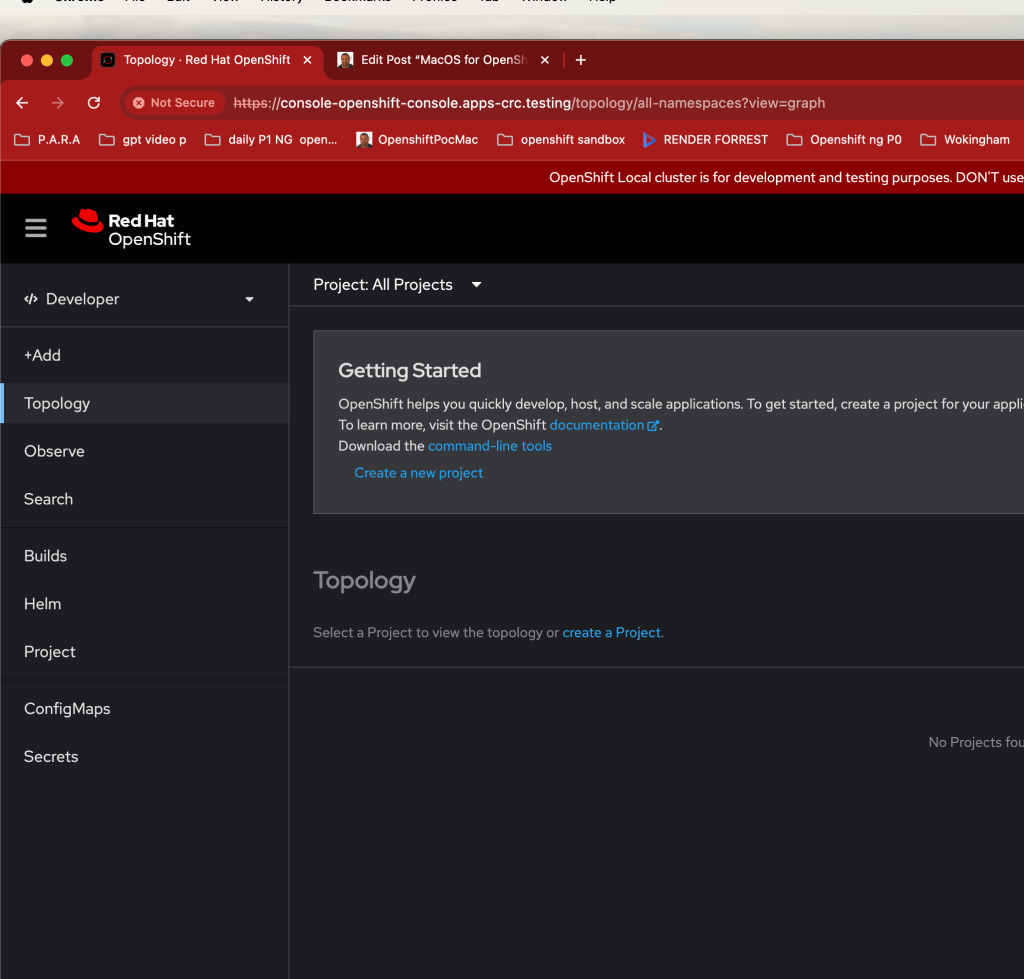Viewport: 1024px width, 979px height.
Task: Click the external link icon beside documentation
Action: point(652,425)
